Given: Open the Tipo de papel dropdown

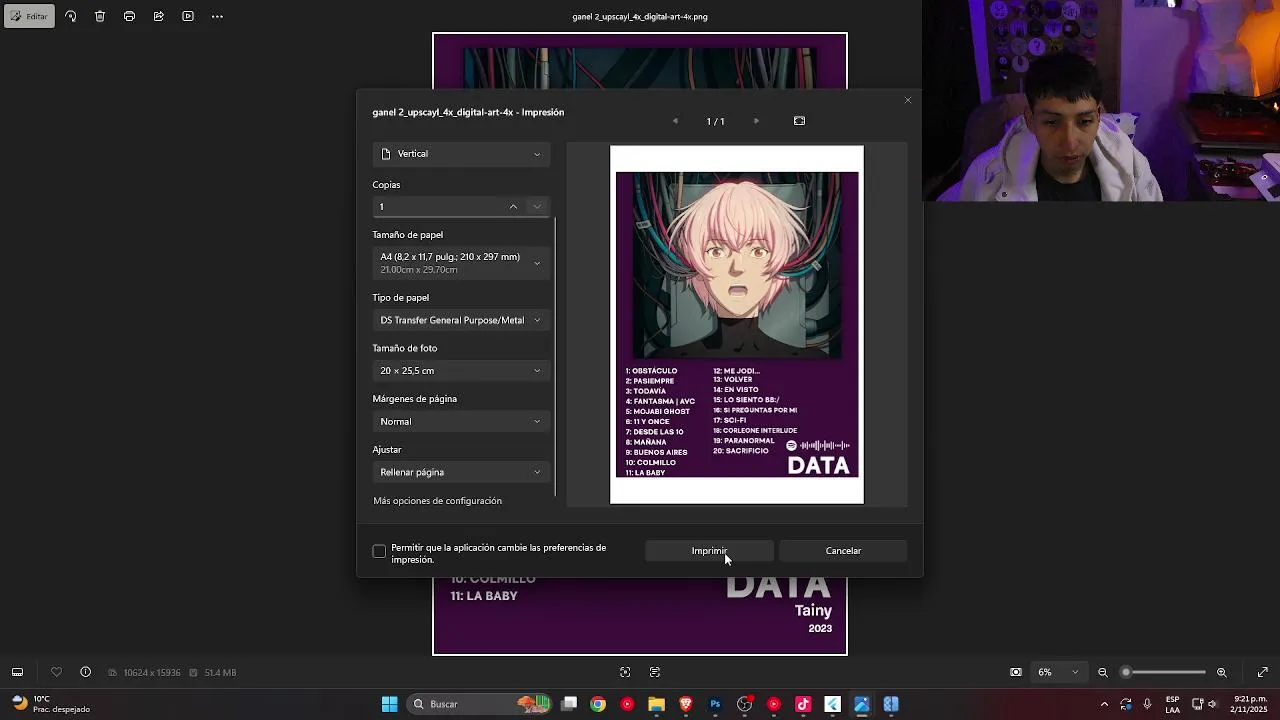Looking at the screenshot, I should point(461,320).
